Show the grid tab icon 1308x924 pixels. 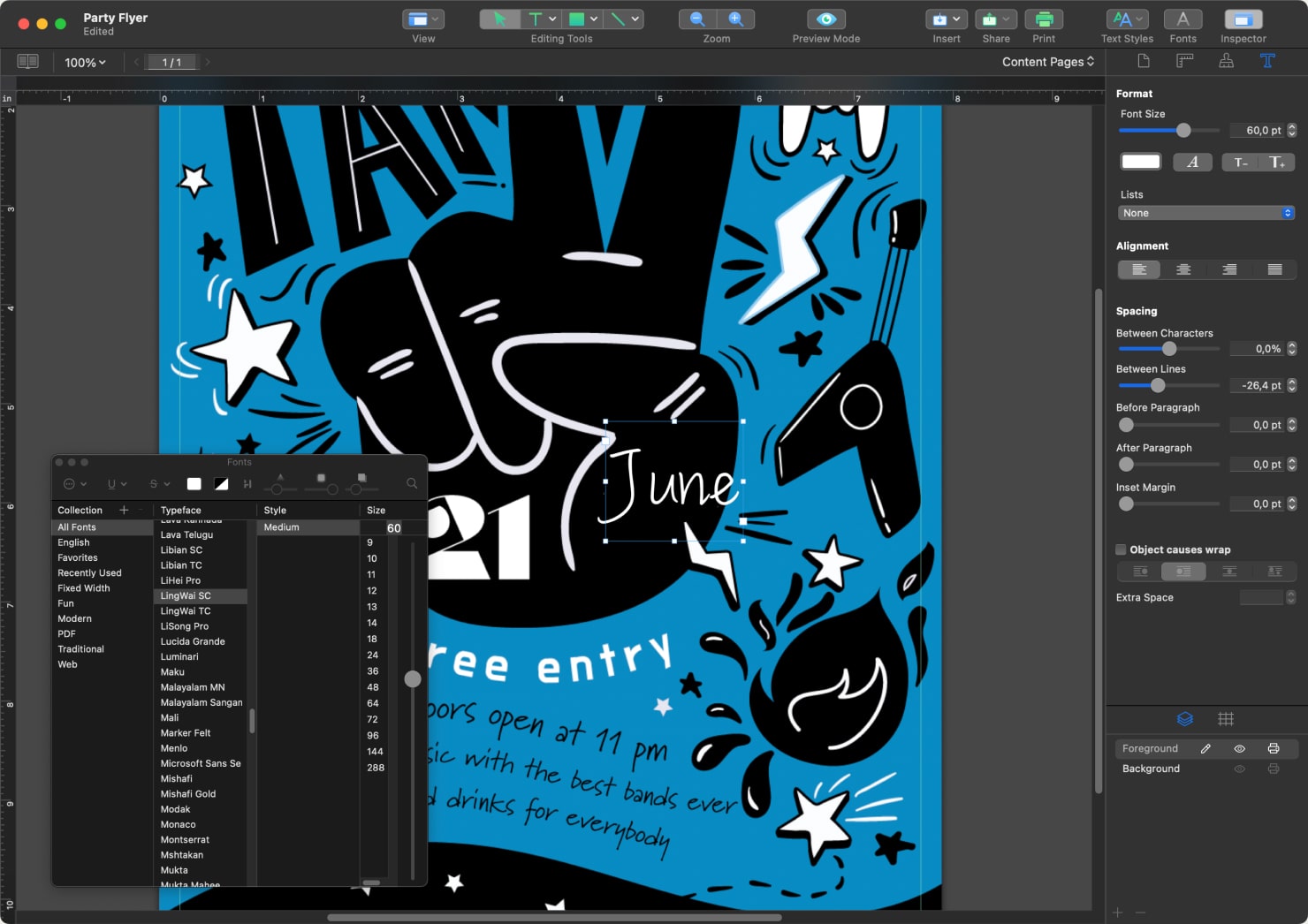tap(1226, 719)
